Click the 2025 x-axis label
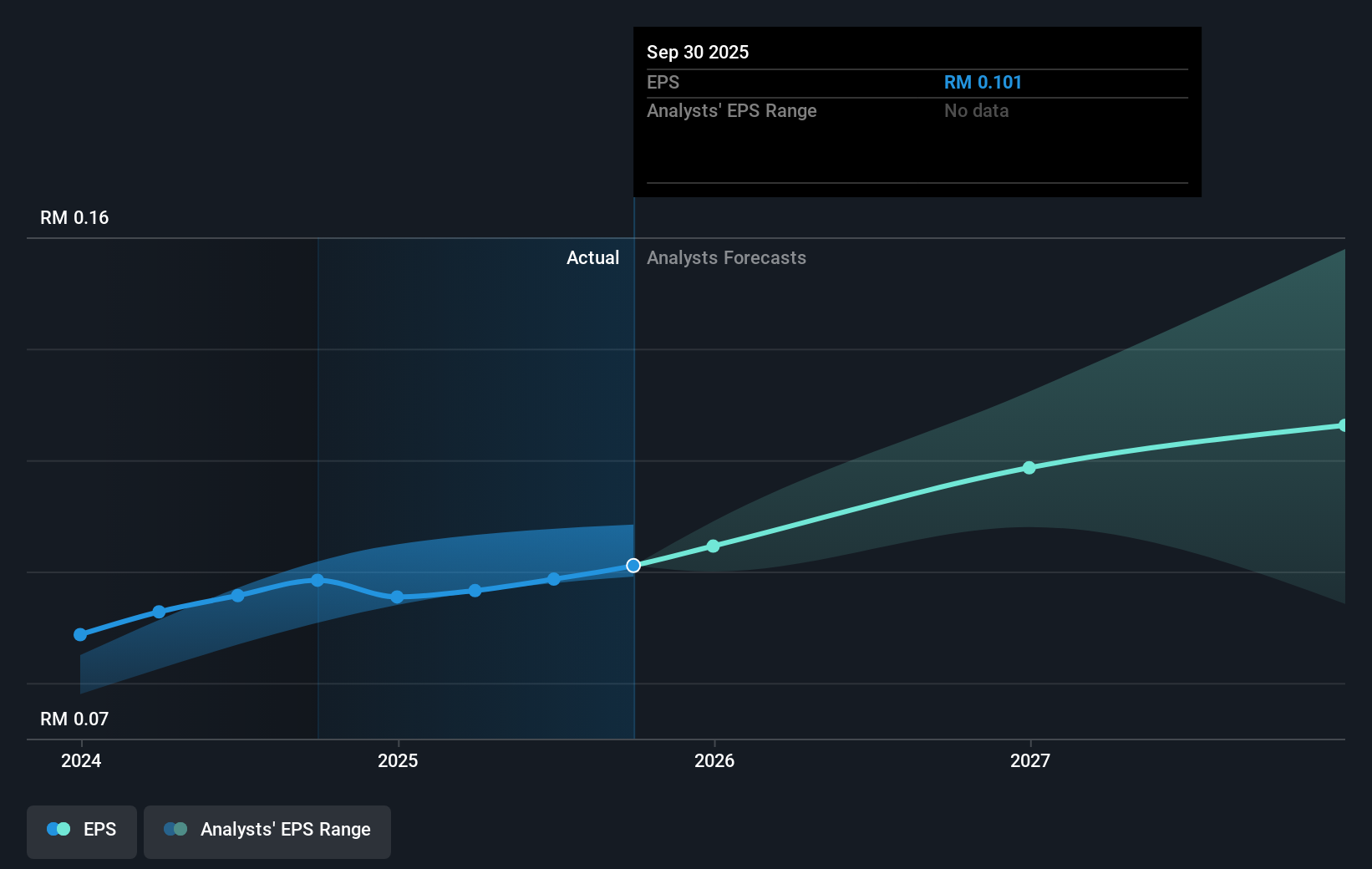The height and width of the screenshot is (869, 1372). [x=398, y=760]
